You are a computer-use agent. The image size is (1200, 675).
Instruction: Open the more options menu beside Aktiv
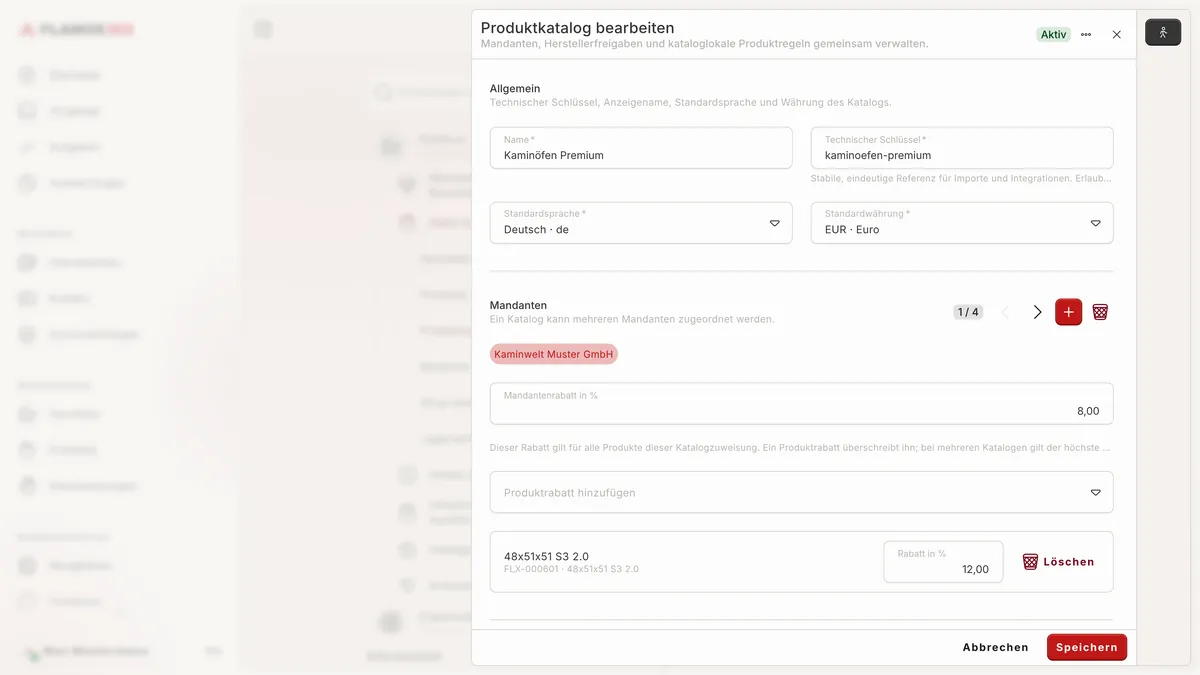[x=1086, y=34]
